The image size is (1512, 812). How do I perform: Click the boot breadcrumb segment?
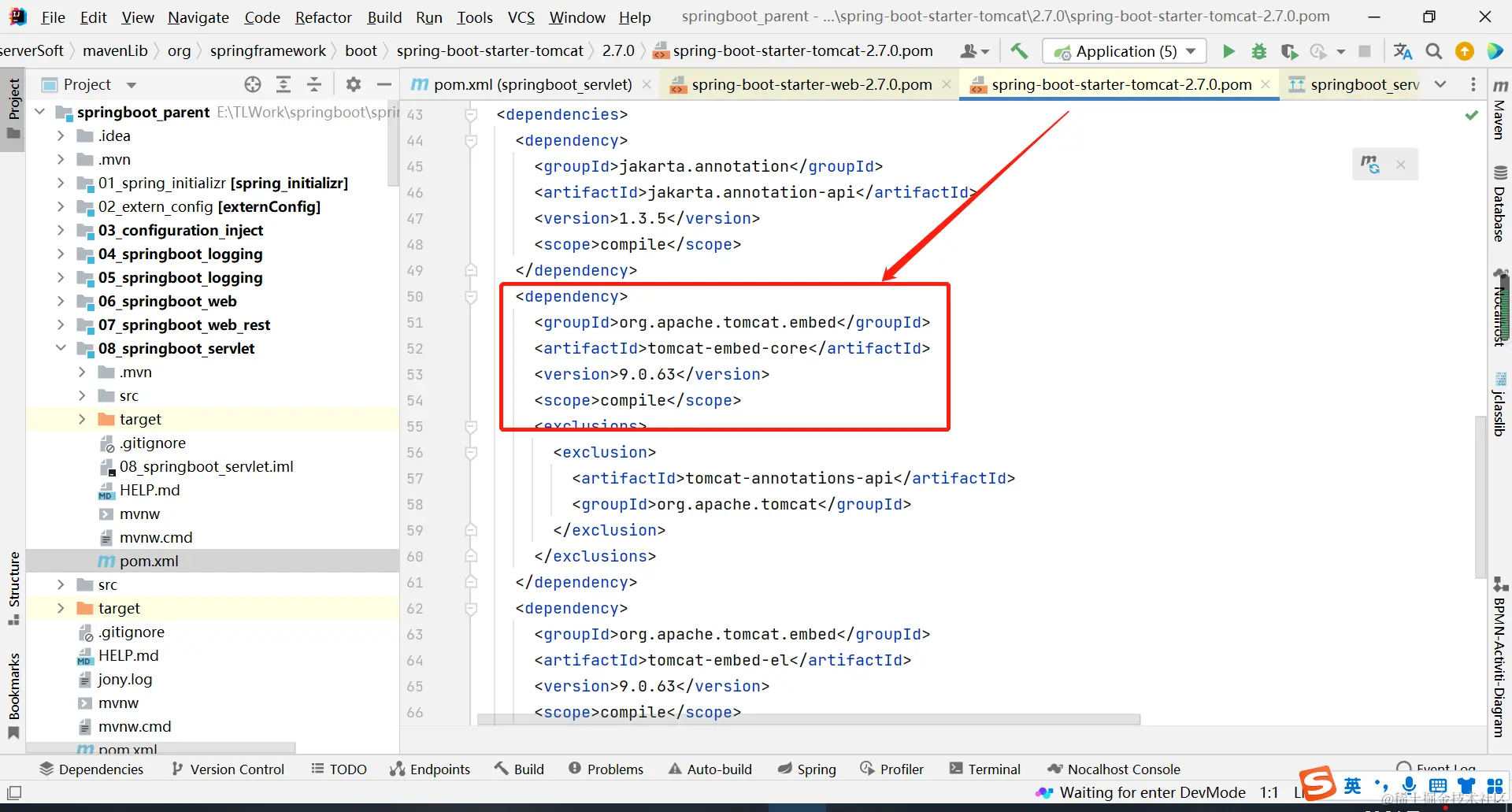point(361,51)
